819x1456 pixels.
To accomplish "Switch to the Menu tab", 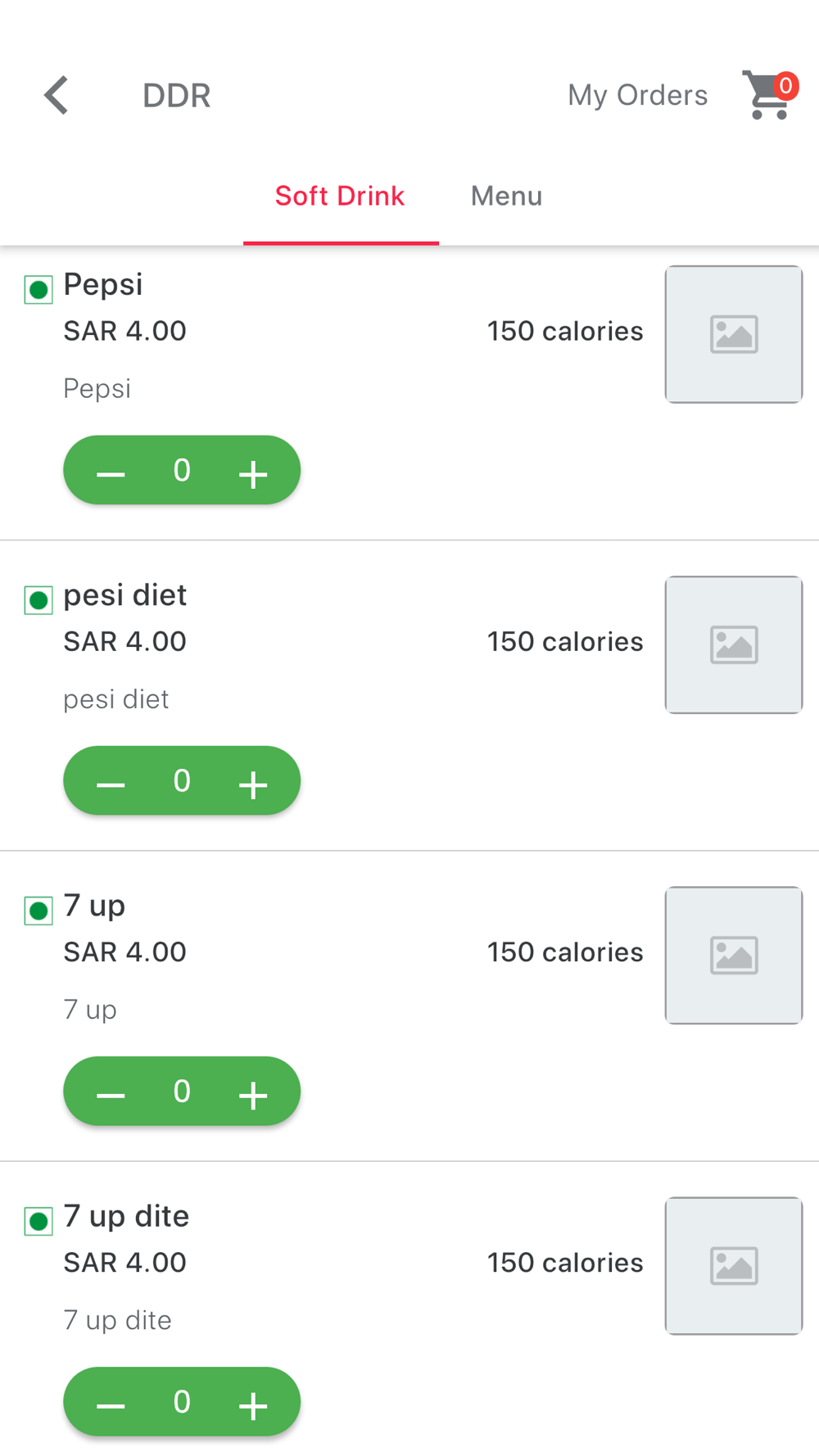I will pyautogui.click(x=506, y=196).
